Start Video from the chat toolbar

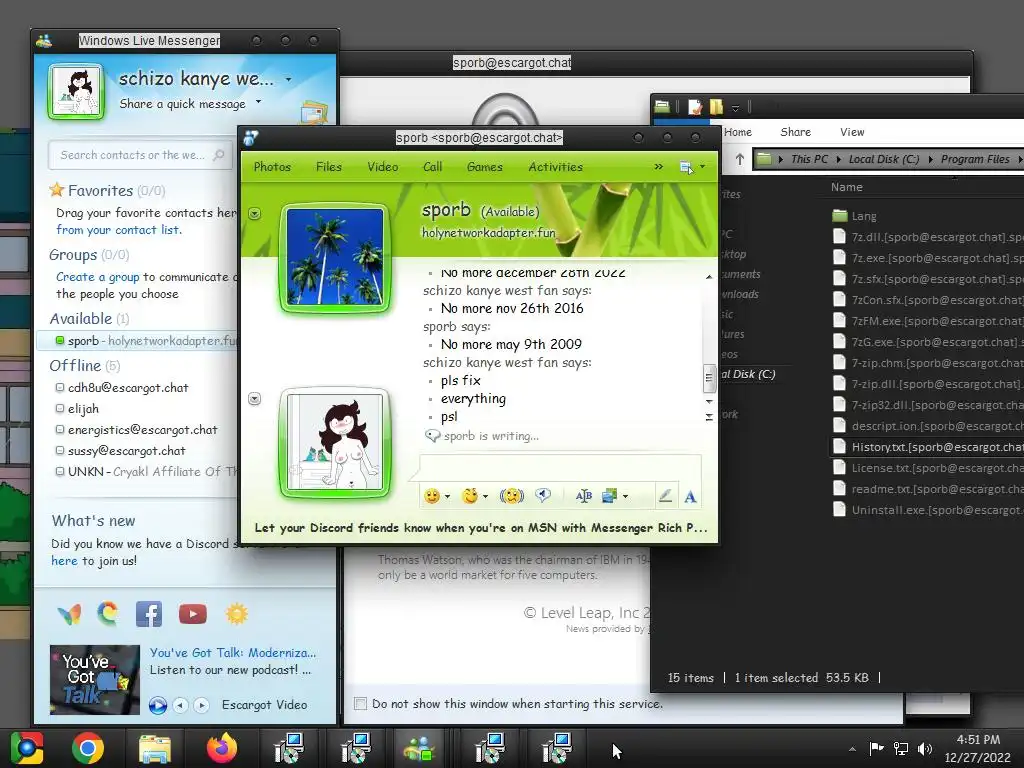383,167
